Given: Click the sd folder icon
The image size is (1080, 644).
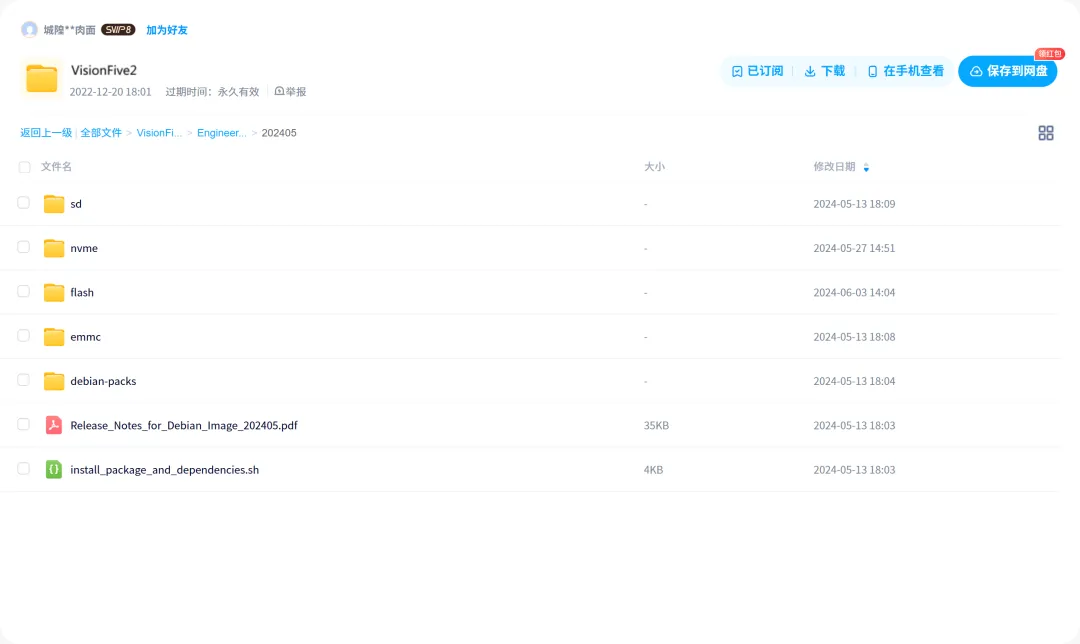Looking at the screenshot, I should pos(54,204).
